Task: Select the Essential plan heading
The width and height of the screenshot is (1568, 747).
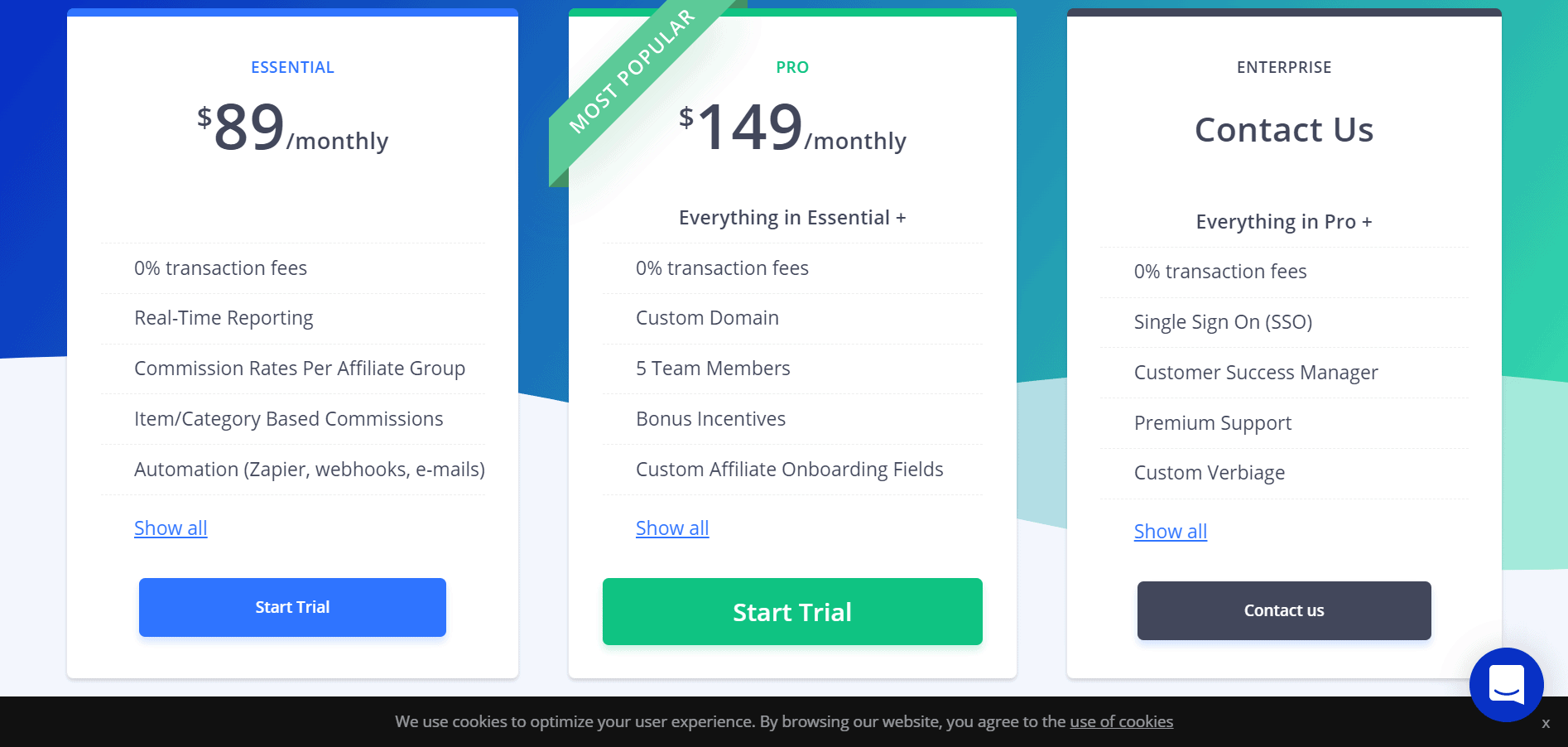Action: point(292,68)
